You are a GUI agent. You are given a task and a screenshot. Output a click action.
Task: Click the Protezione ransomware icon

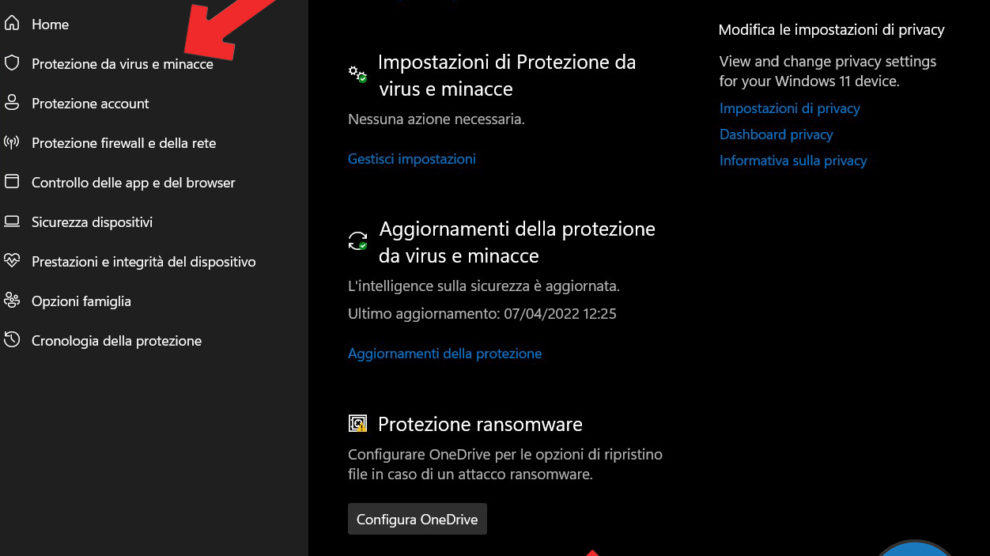point(357,424)
